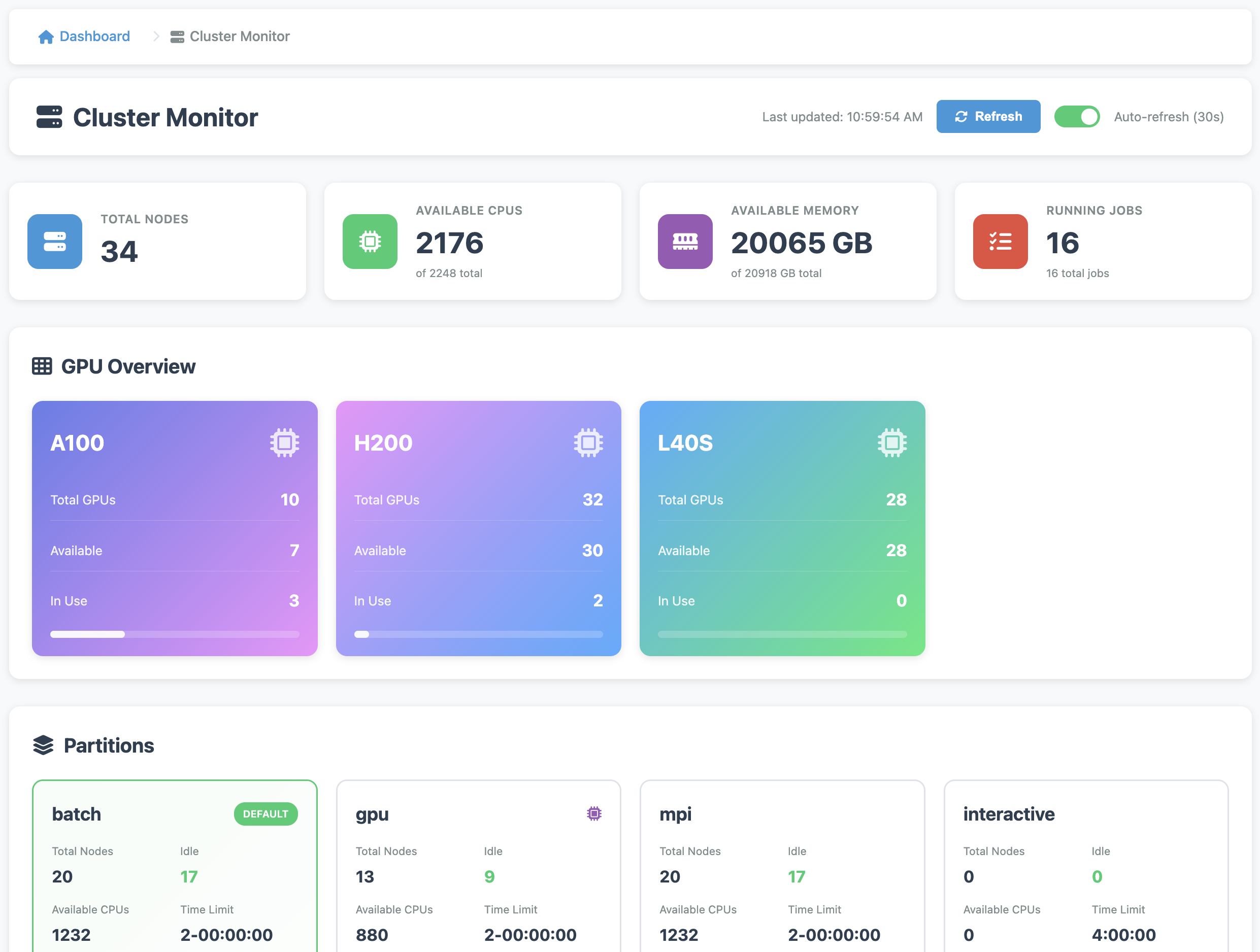Screen dimensions: 1260x952
Task: Click the breadcrumb chevron separator
Action: pyautogui.click(x=156, y=37)
